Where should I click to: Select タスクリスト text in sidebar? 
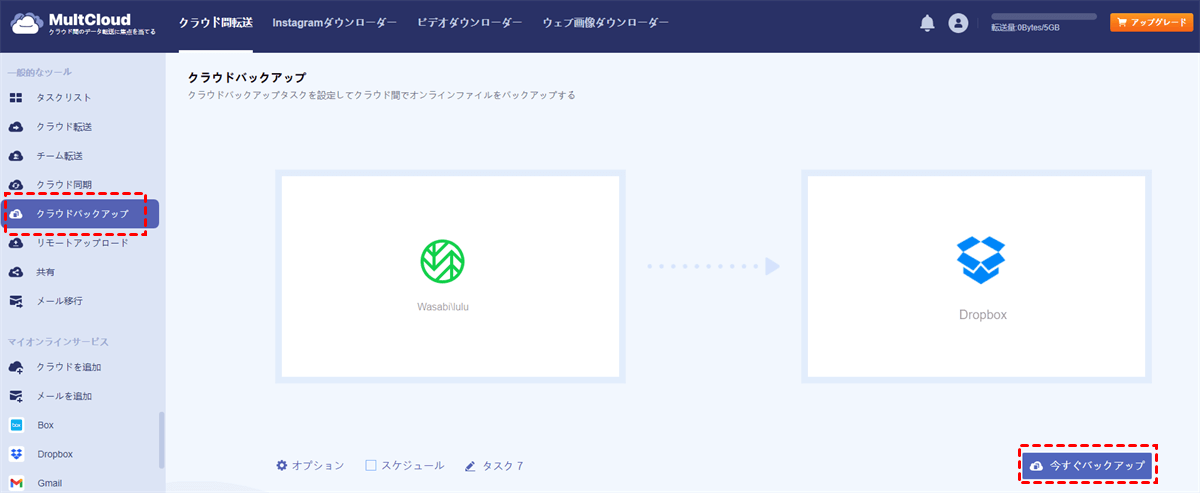[x=64, y=98]
